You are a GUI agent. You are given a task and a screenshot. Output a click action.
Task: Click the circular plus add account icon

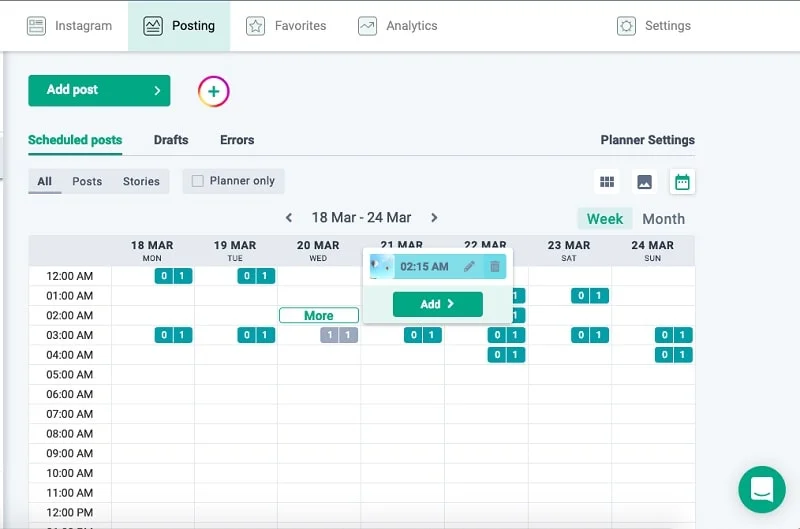tap(214, 91)
